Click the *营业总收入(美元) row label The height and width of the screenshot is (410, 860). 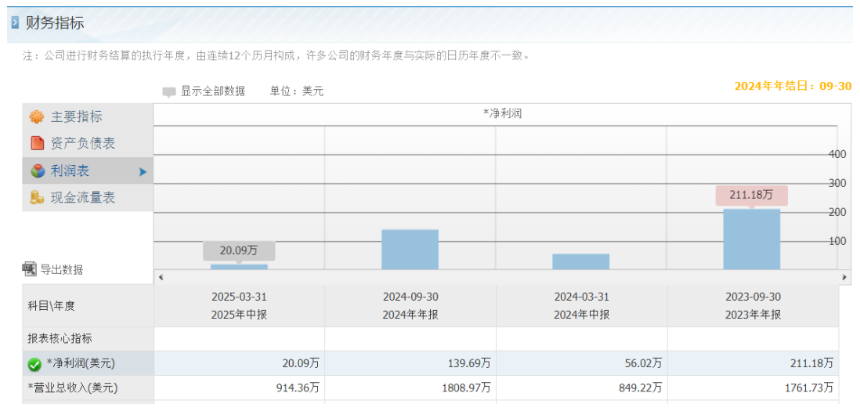(x=73, y=388)
